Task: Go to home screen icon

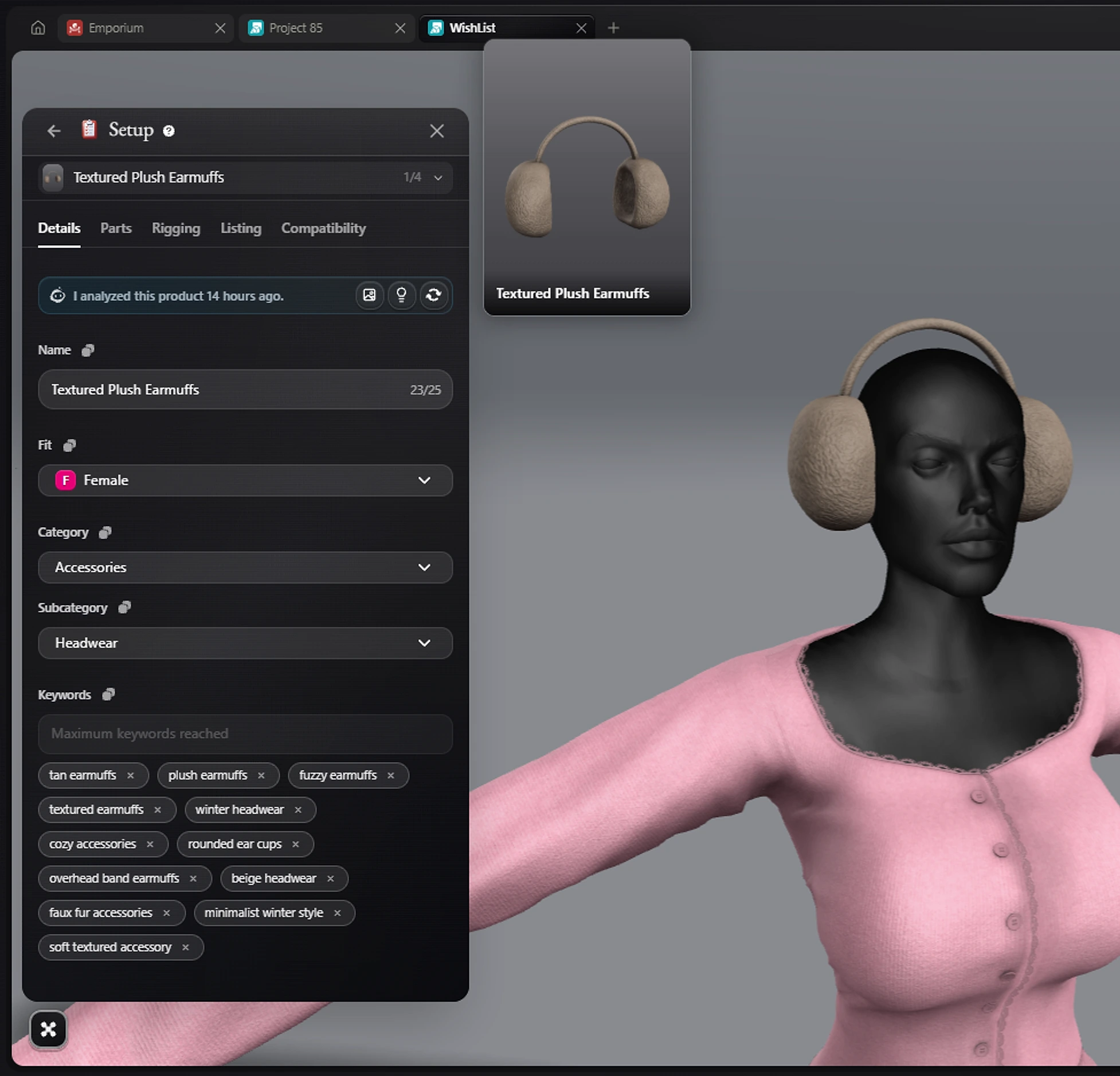Action: [38, 28]
